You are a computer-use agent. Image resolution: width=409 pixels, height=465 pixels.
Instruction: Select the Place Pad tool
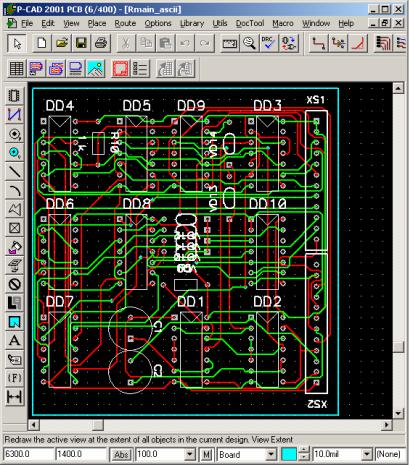pyautogui.click(x=14, y=134)
